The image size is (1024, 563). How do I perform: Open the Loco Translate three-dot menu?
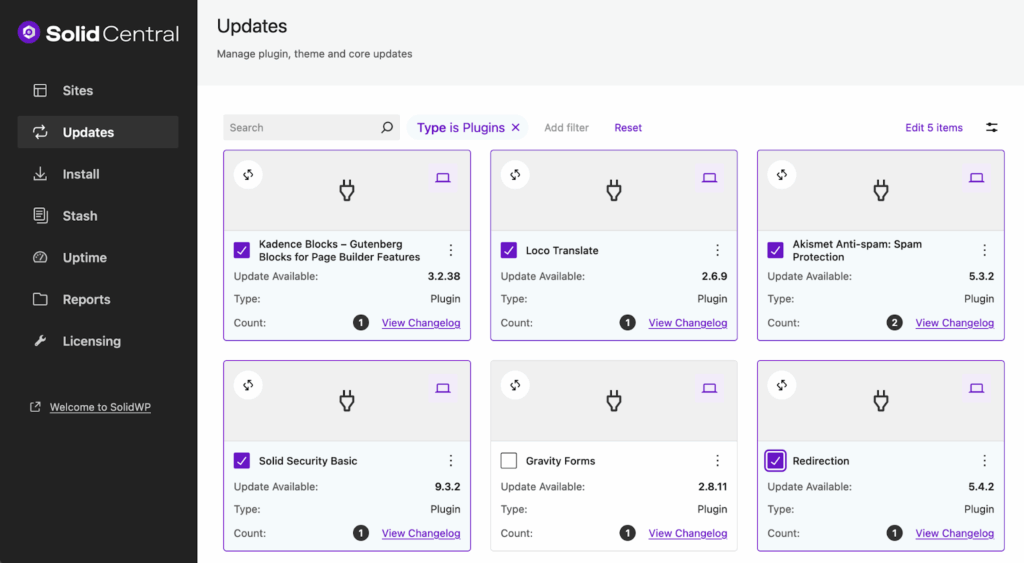point(717,250)
